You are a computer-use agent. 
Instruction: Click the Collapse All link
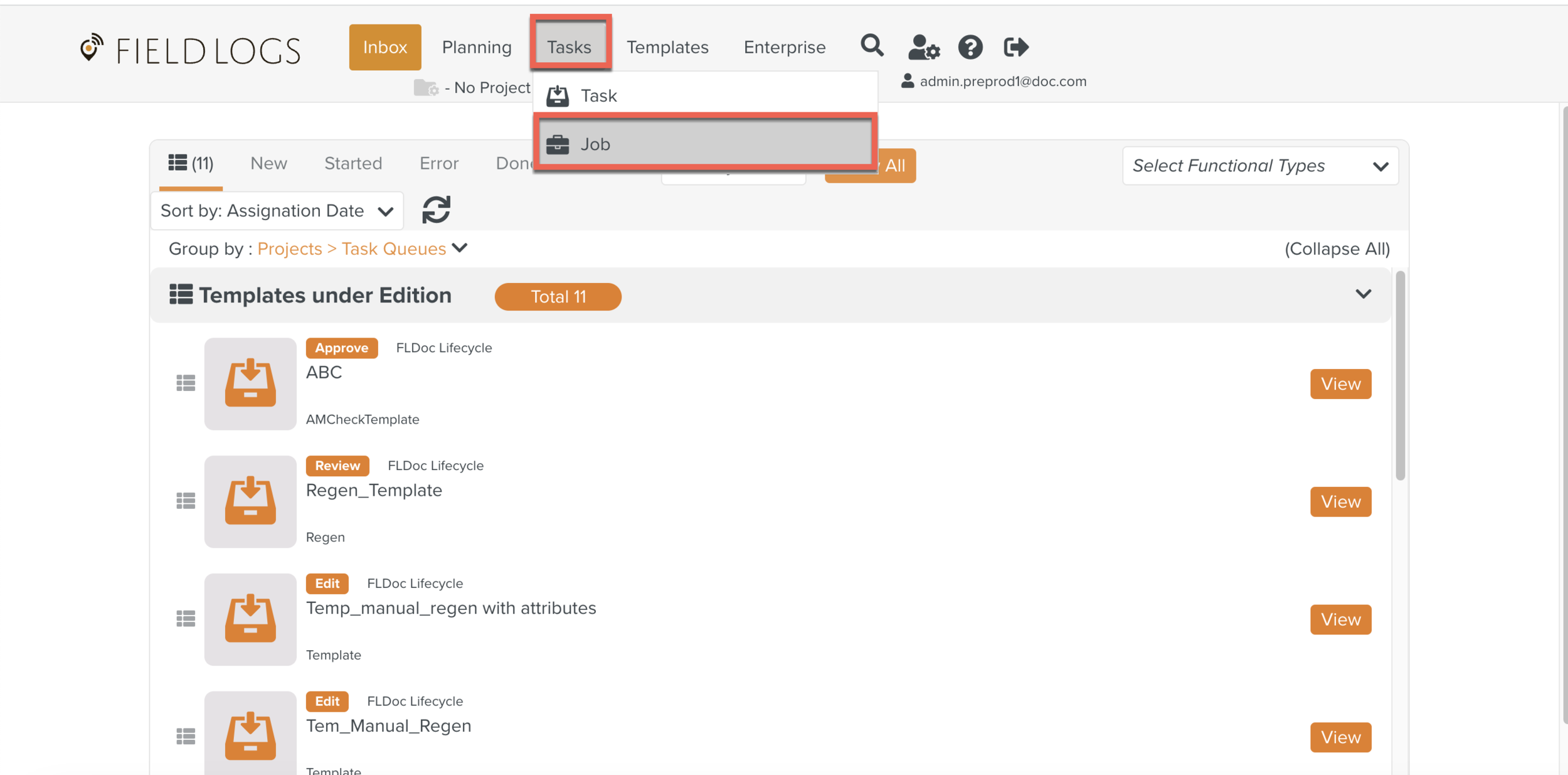tap(1337, 249)
